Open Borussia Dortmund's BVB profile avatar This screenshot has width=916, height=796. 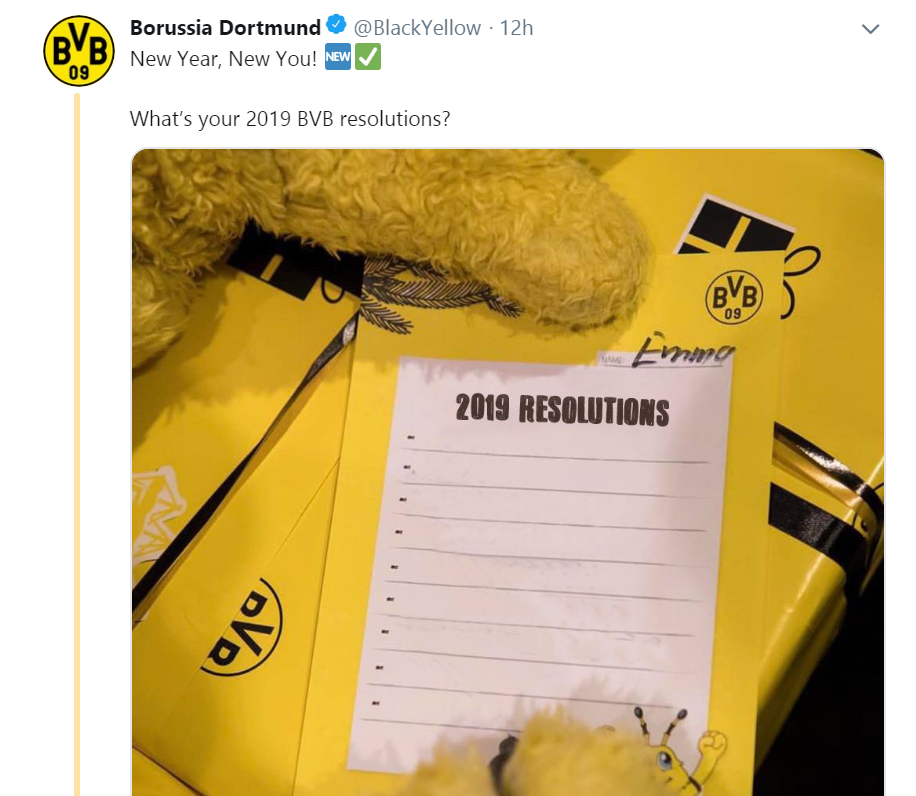(x=79, y=51)
